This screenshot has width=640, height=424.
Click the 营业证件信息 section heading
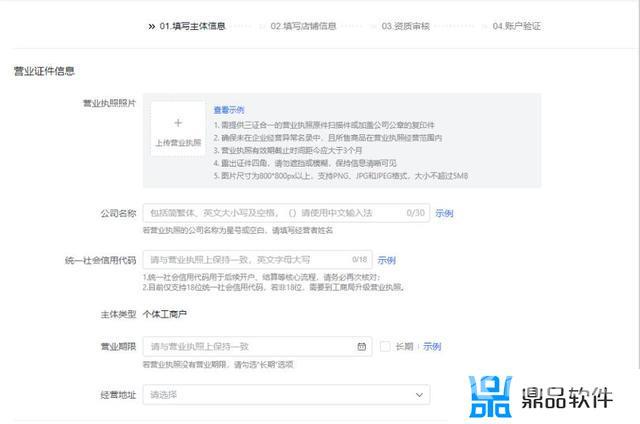click(44, 71)
